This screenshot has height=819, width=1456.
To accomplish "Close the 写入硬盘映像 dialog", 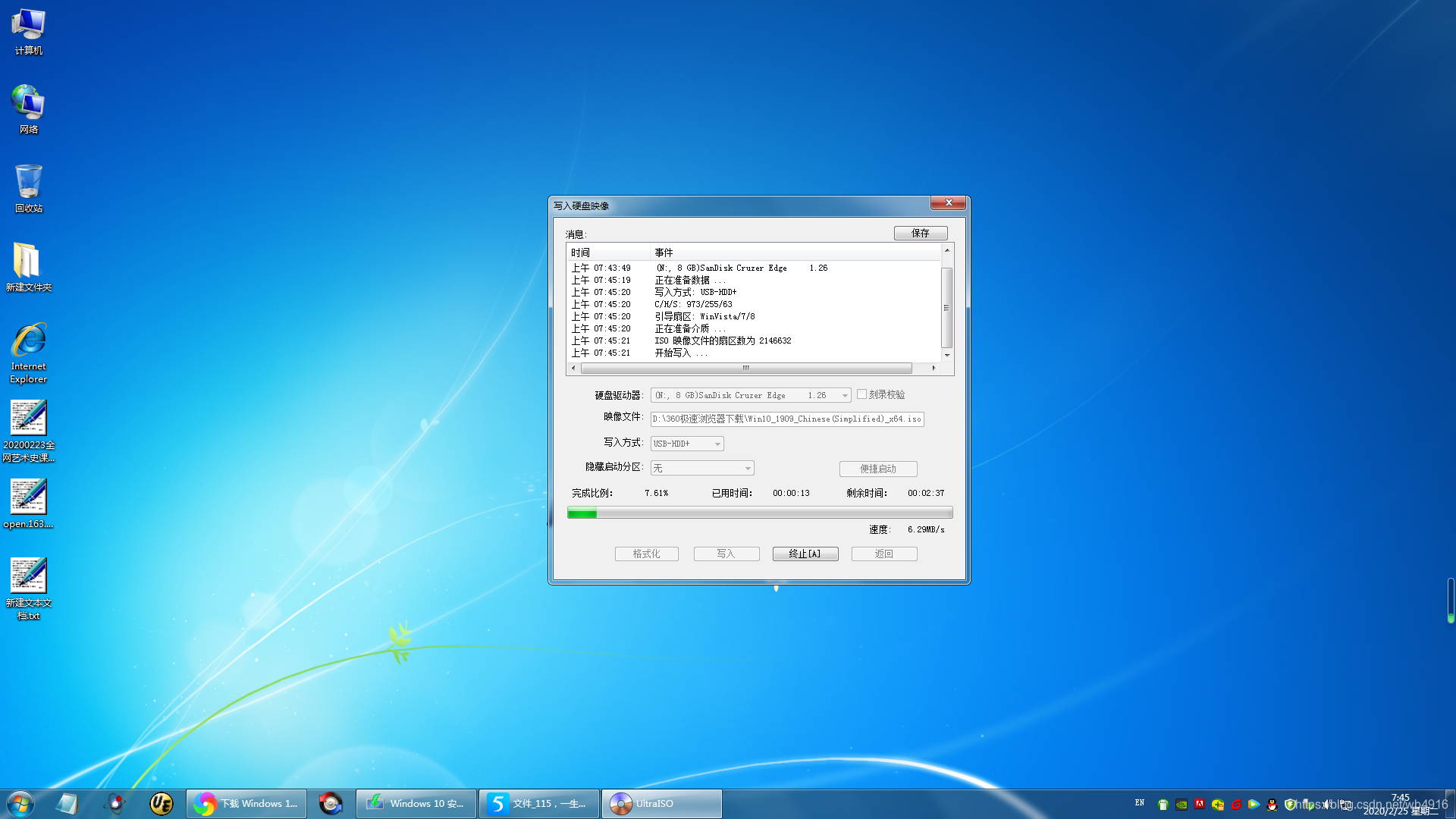I will [x=948, y=202].
